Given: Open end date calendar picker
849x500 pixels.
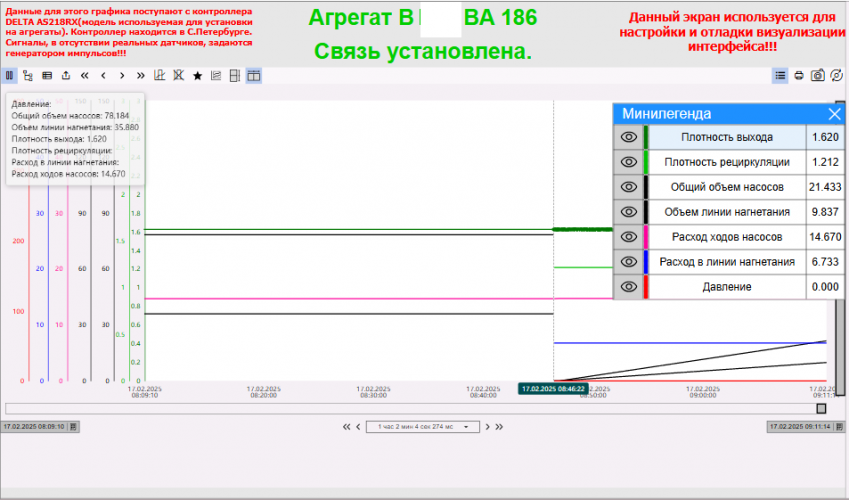Looking at the screenshot, I should click(x=841, y=426).
